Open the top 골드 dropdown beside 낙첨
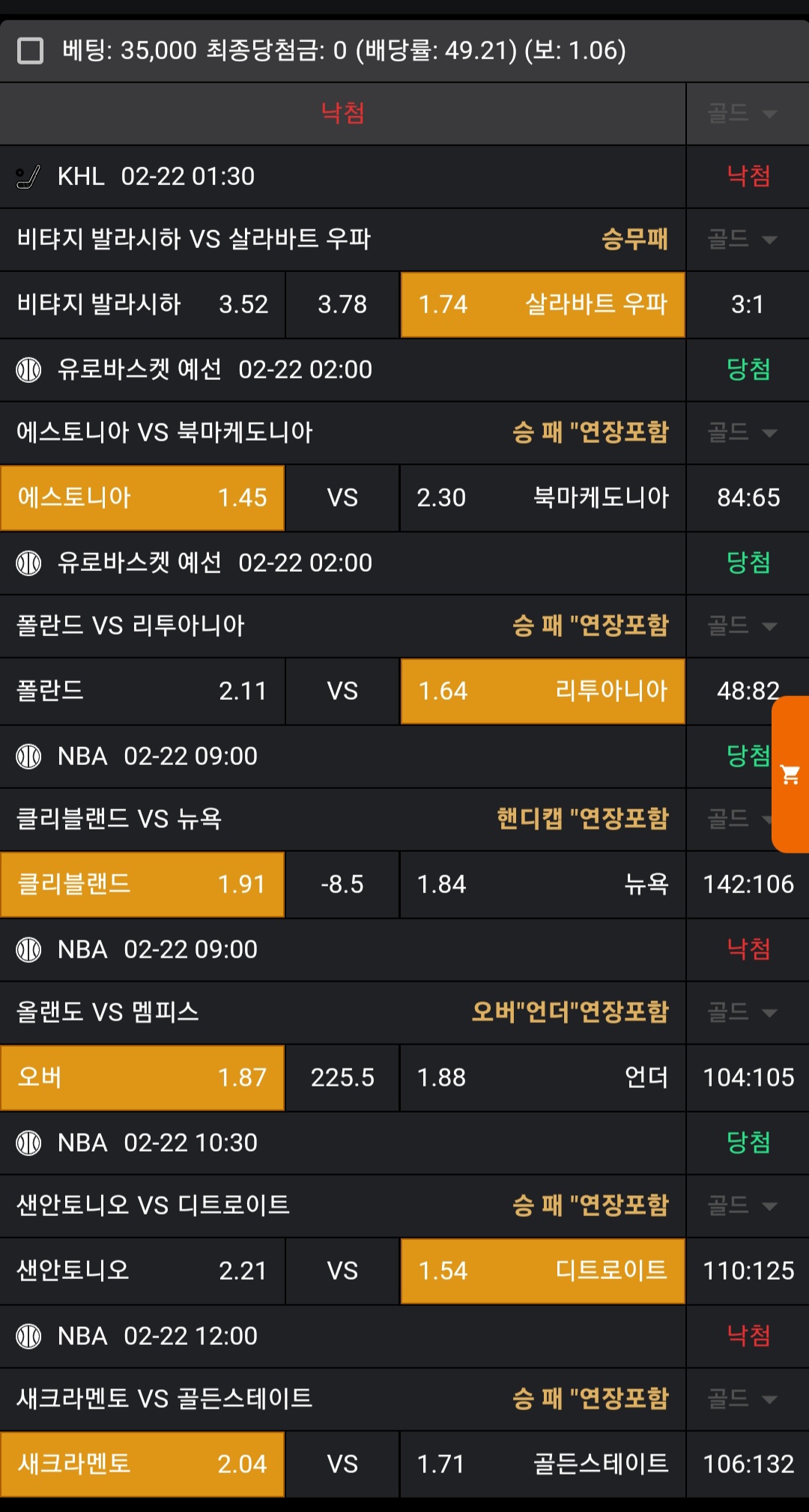Screen dimensions: 809x1512 coord(742,114)
